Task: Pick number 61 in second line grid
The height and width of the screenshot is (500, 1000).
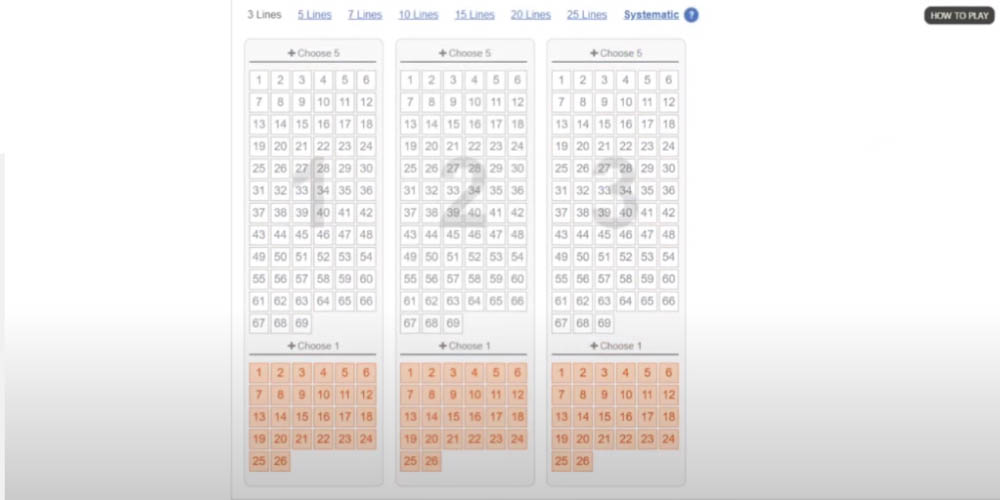Action: (410, 301)
